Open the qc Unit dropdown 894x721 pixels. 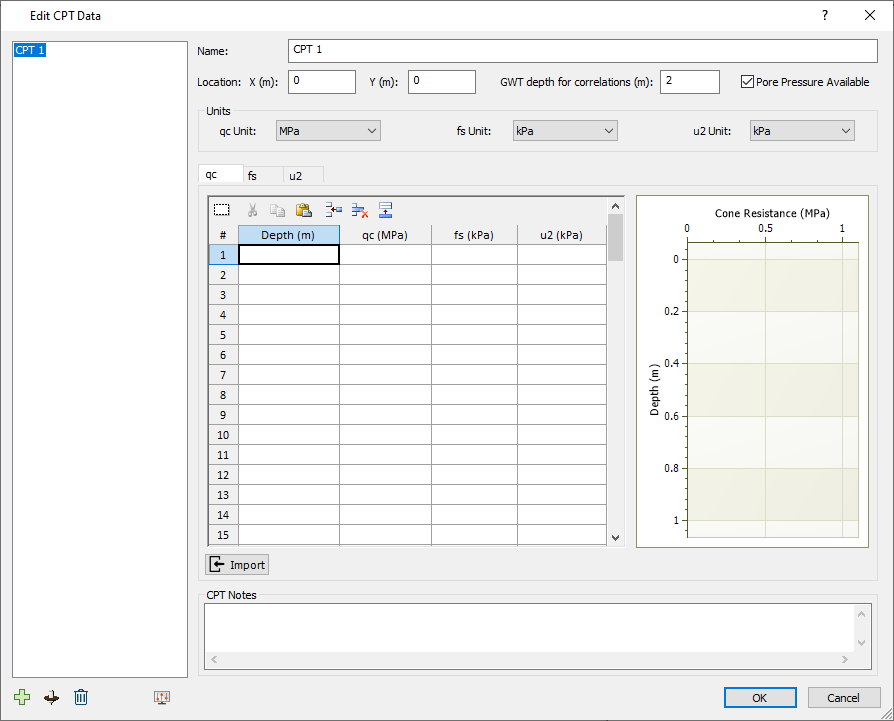pos(328,130)
